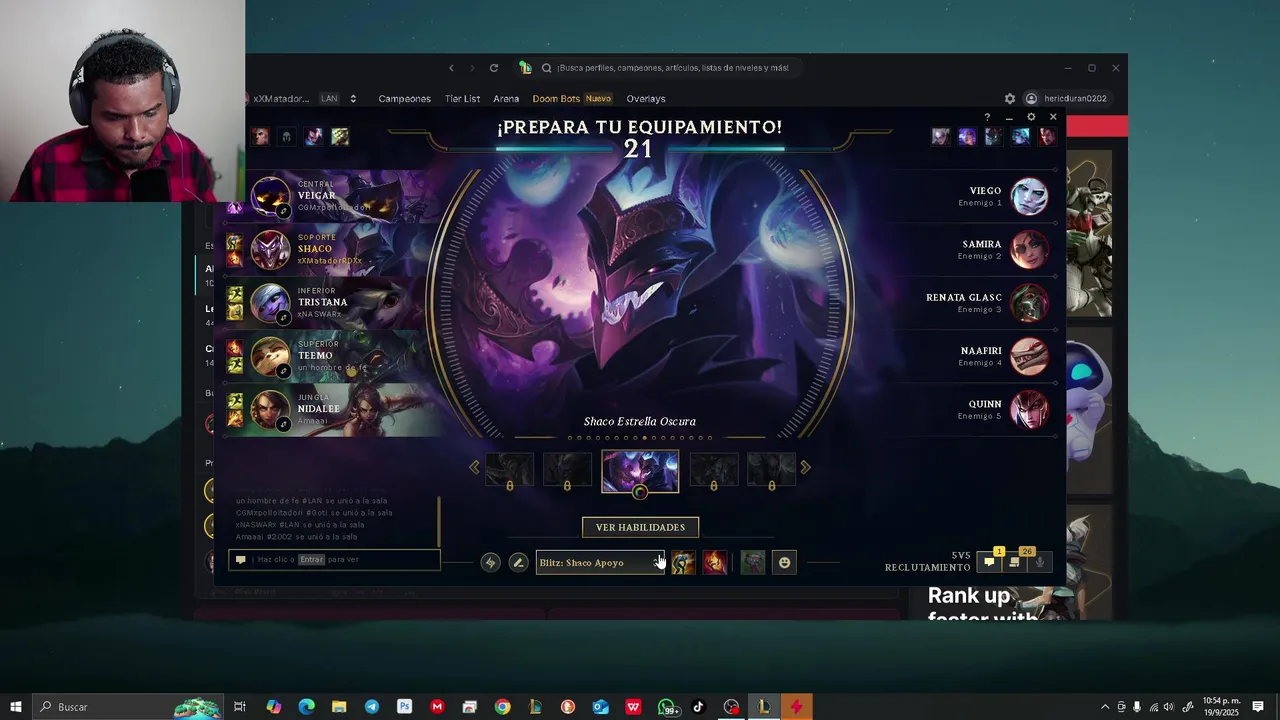Image resolution: width=1280 pixels, height=720 pixels.
Task: Go back in the Blitz window
Action: 451,68
